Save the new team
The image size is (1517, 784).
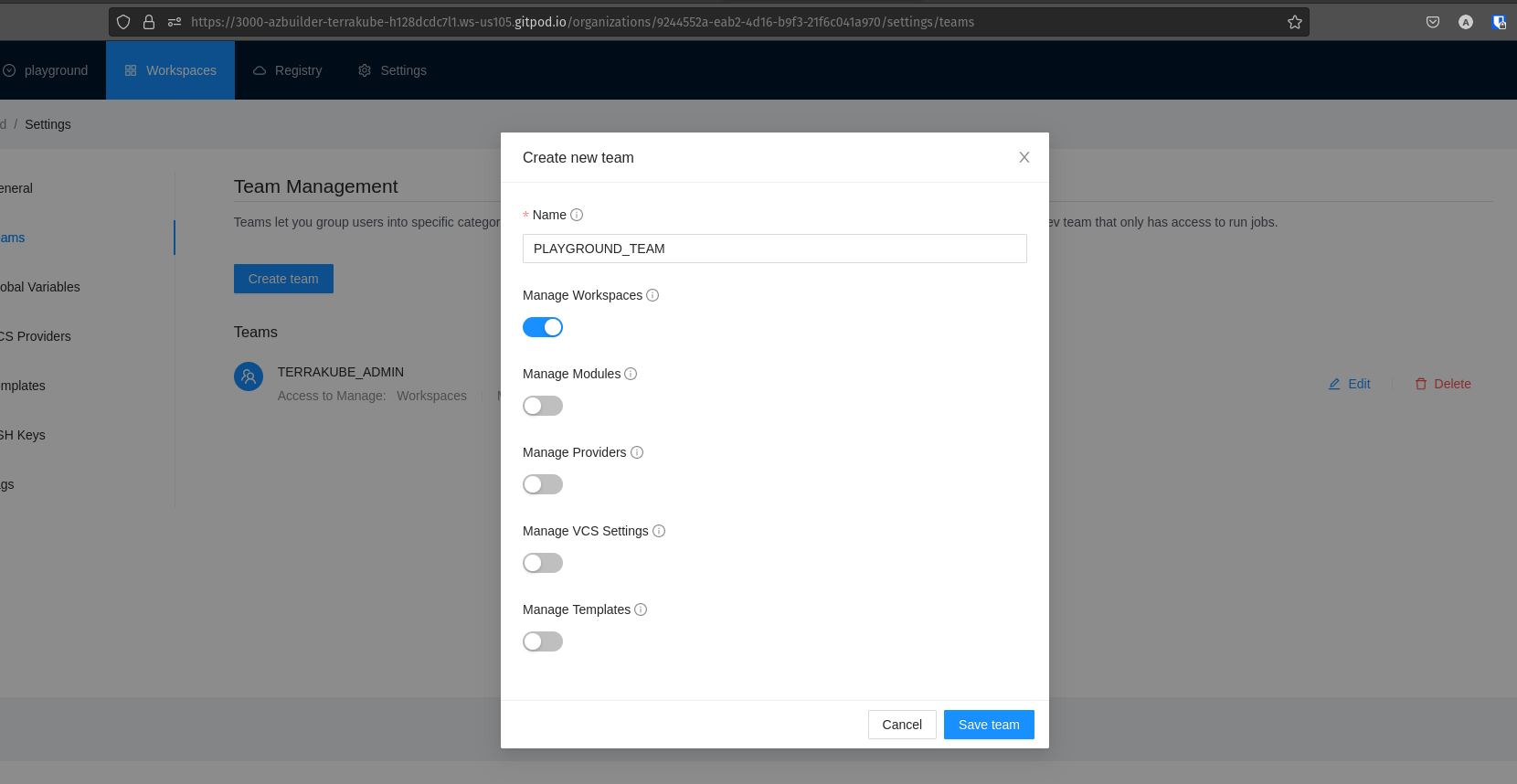989,725
